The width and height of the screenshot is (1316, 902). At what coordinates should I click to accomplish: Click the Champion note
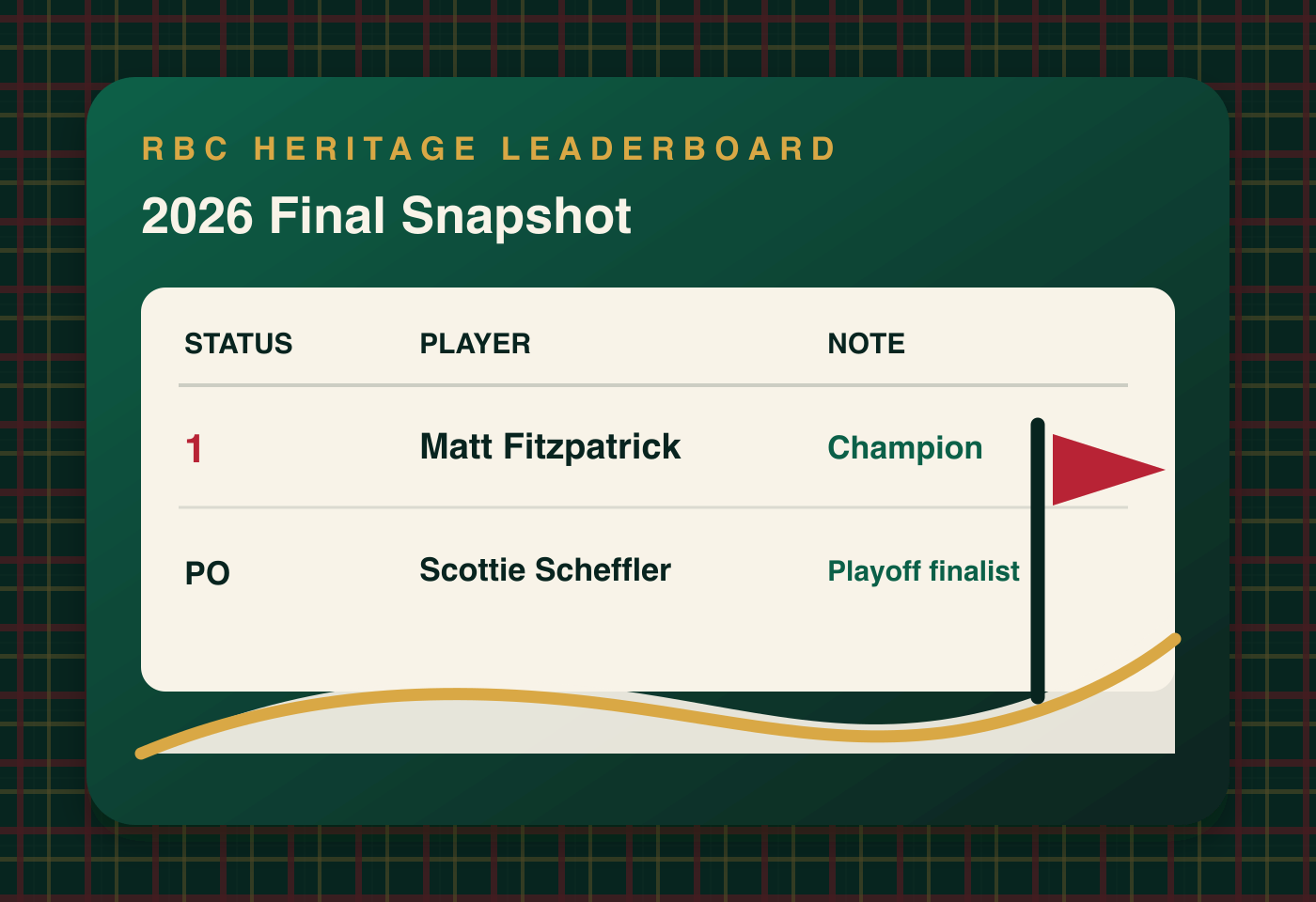point(904,448)
